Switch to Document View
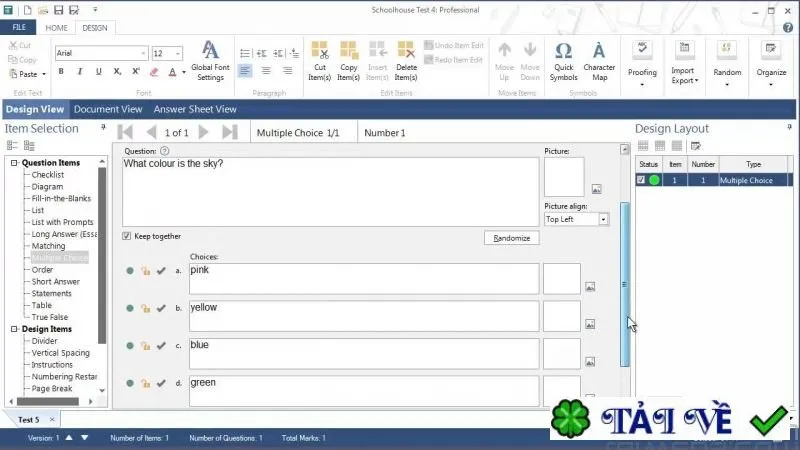Image resolution: width=800 pixels, height=450 pixels. (x=108, y=109)
